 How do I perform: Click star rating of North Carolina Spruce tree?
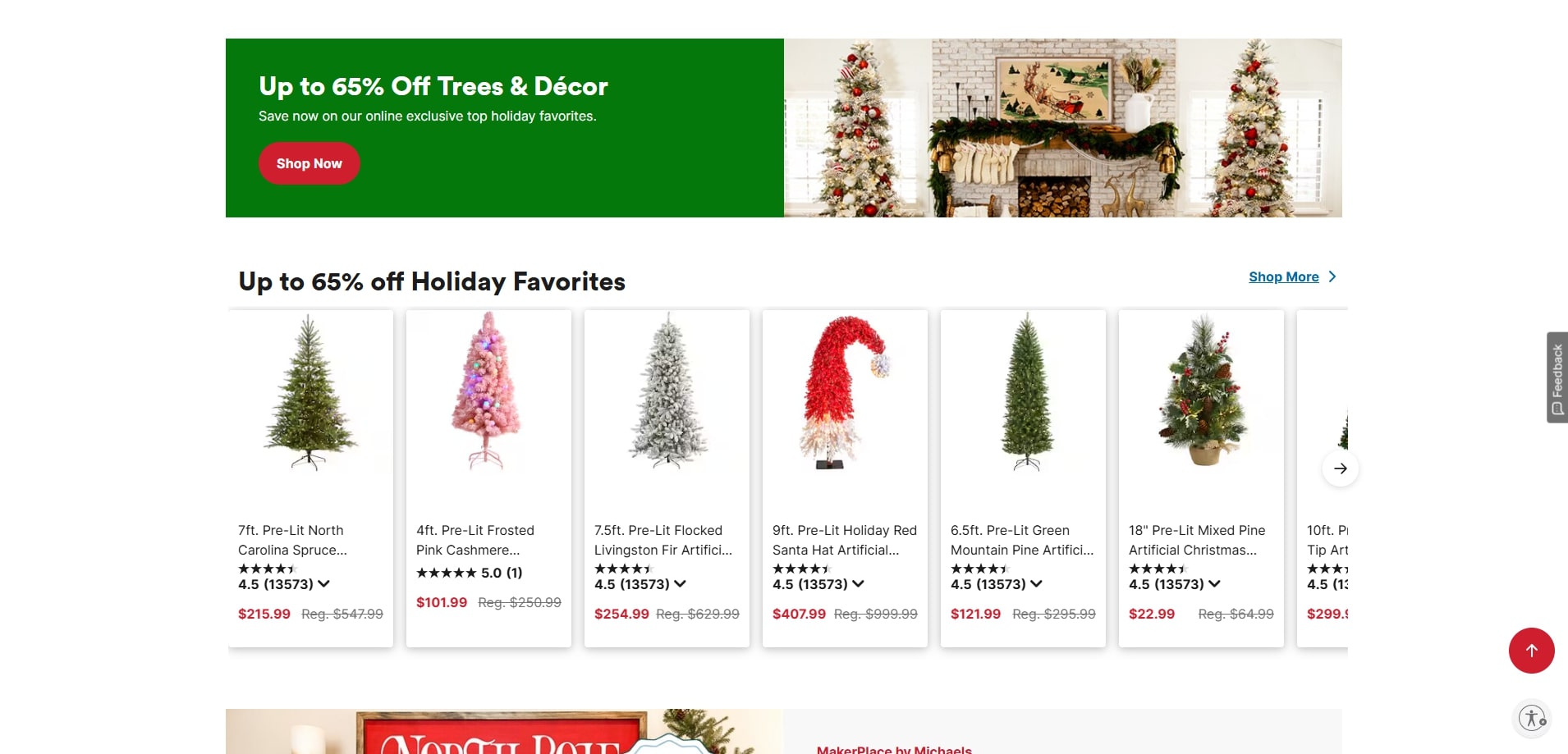[x=267, y=569]
